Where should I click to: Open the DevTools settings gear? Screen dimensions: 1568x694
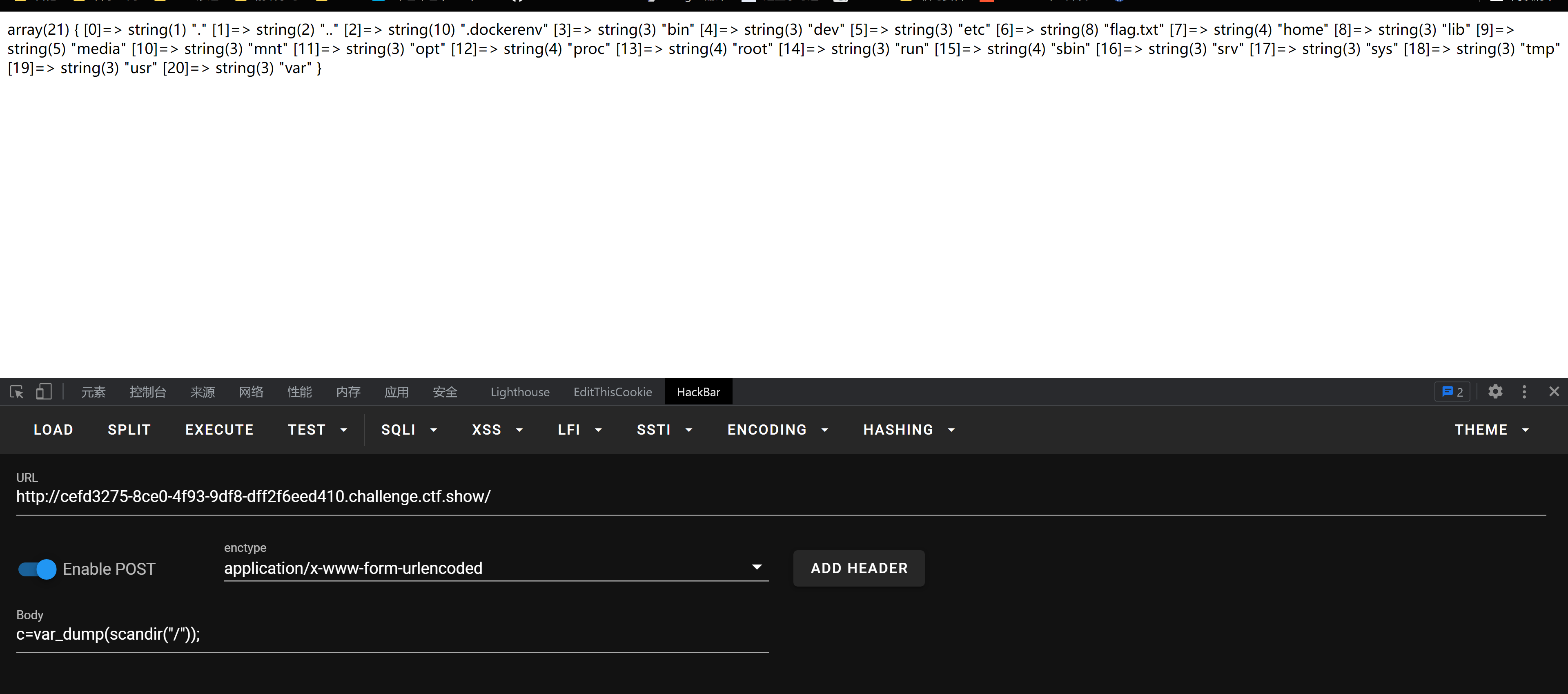tap(1495, 392)
